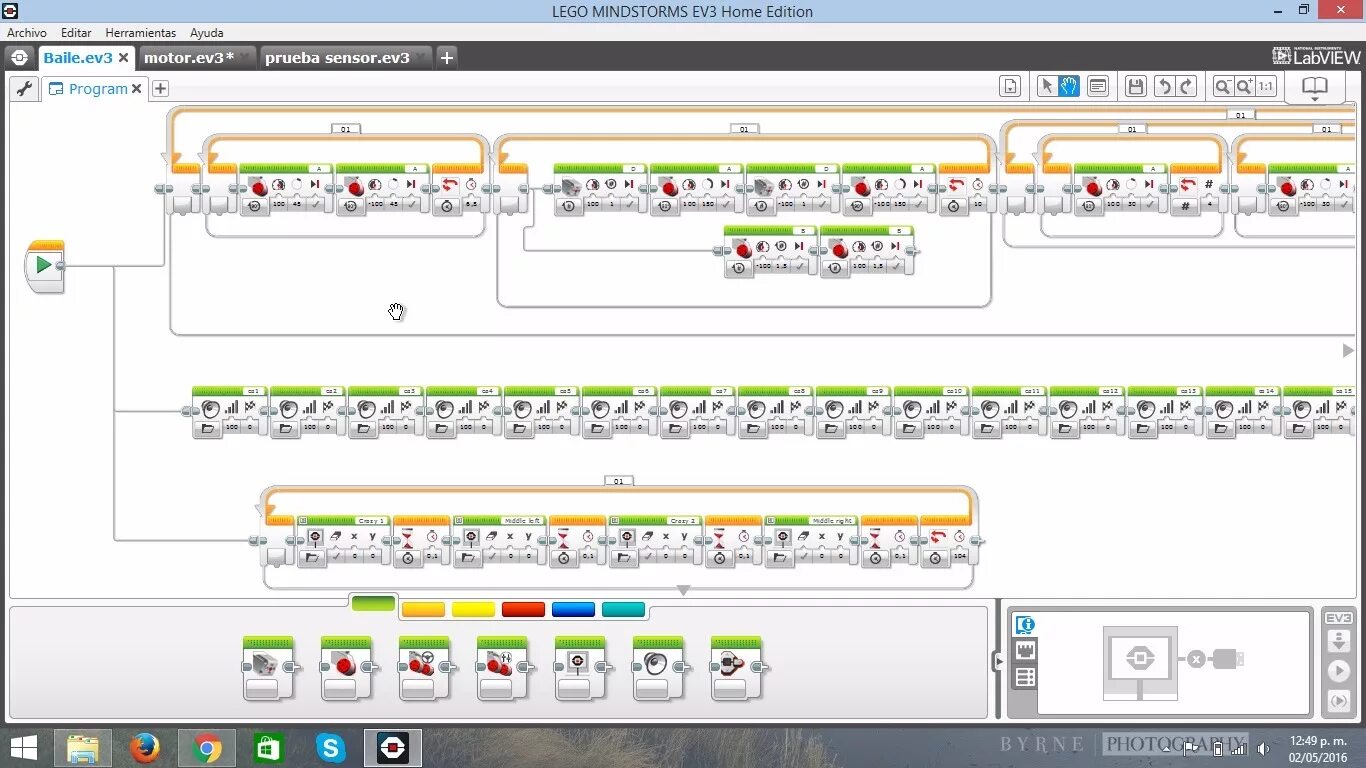Pick the Large Motor block from the palette

tap(346, 667)
